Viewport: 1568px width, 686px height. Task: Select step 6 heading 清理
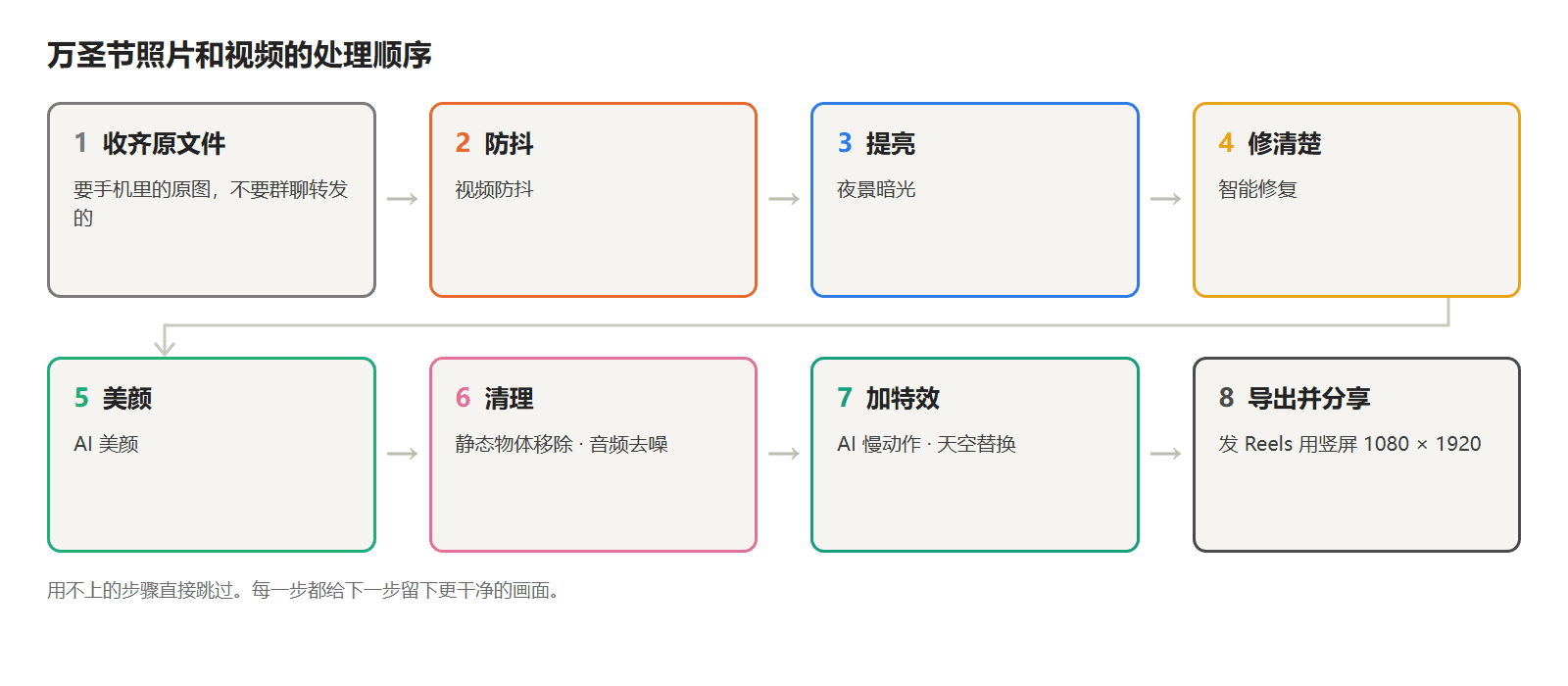tap(509, 399)
